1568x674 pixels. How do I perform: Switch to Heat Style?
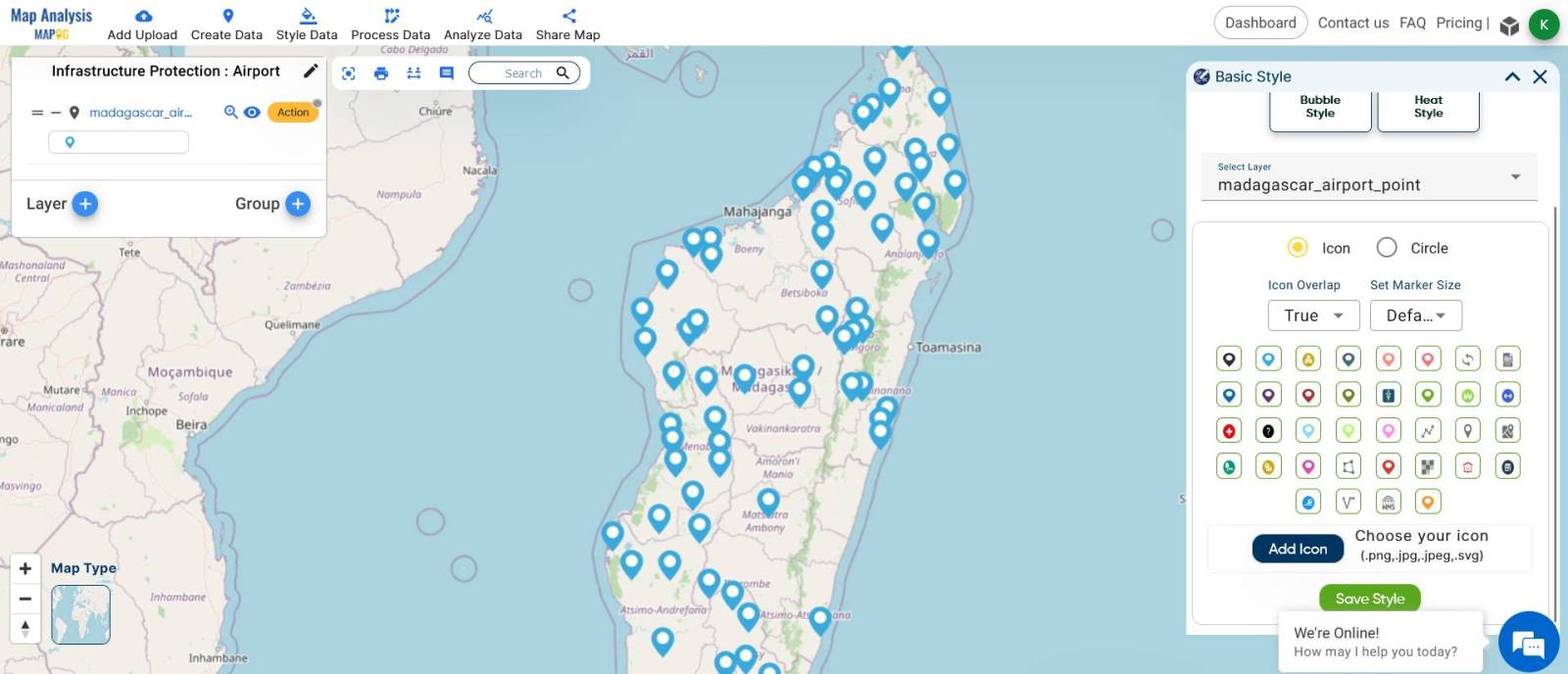tap(1428, 110)
